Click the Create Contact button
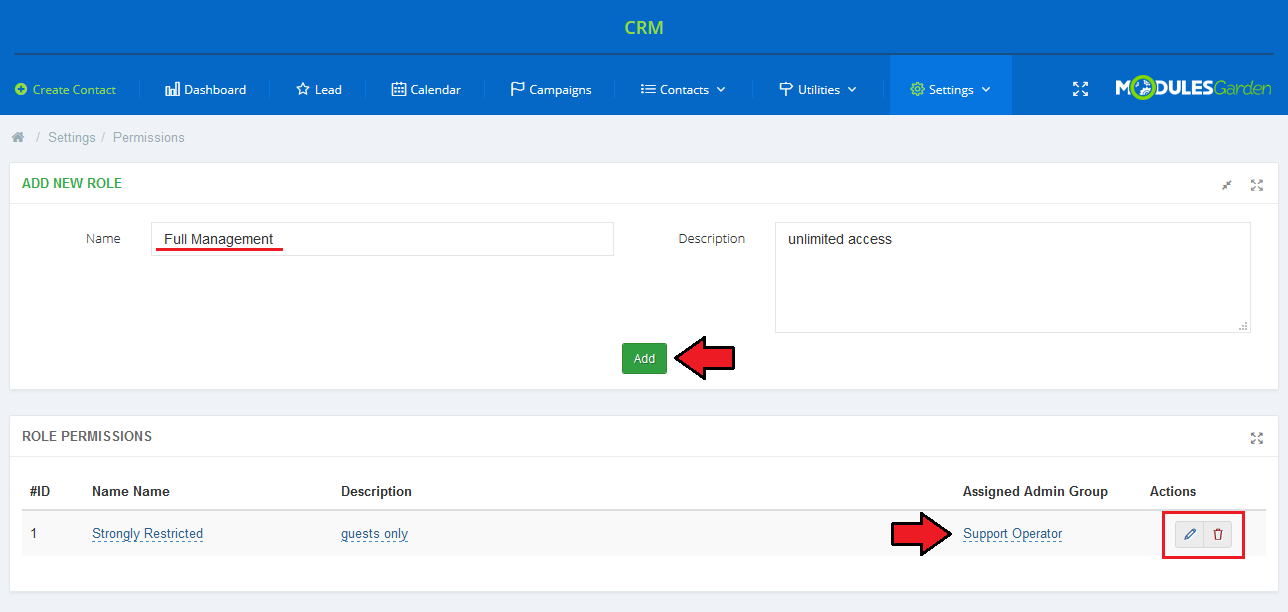Image resolution: width=1288 pixels, height=612 pixels. click(x=66, y=90)
